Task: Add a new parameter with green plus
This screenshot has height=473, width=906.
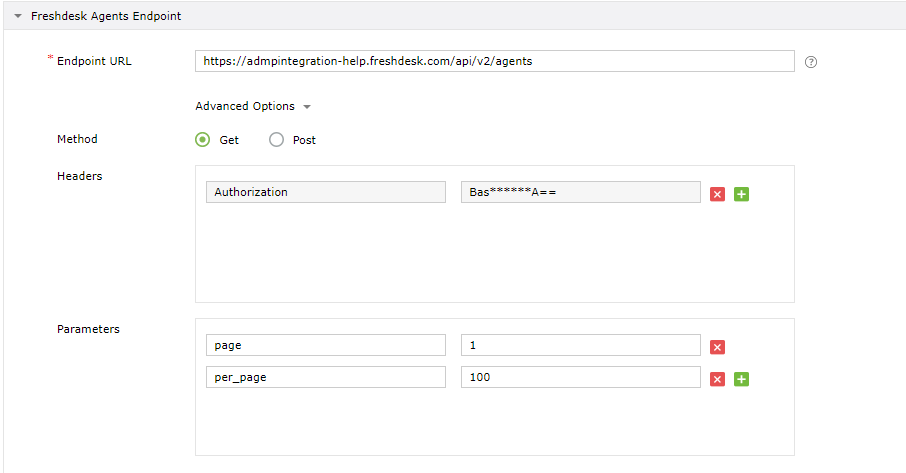Action: [x=741, y=379]
